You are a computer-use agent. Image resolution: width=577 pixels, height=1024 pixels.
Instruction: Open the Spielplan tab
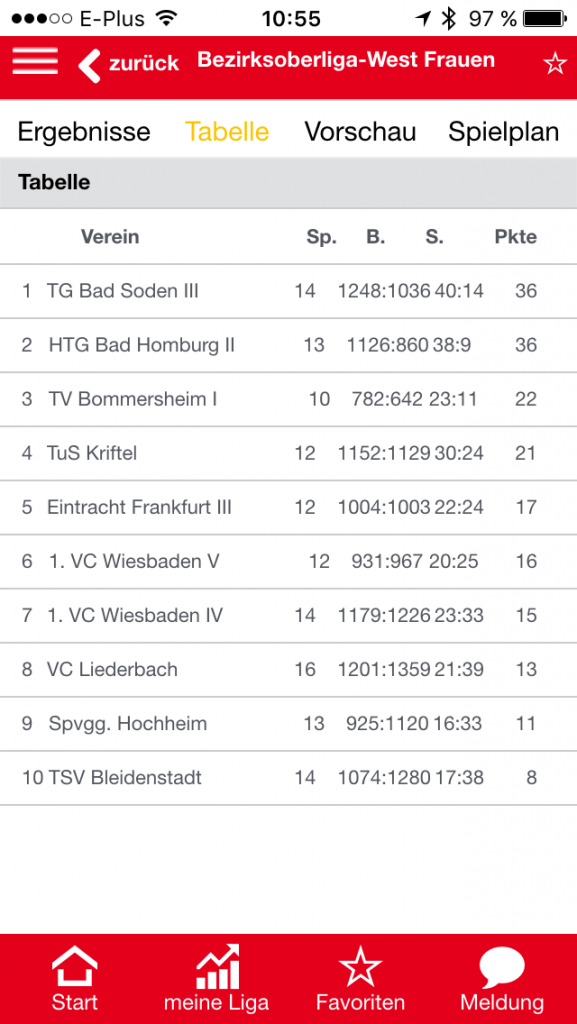(x=503, y=133)
